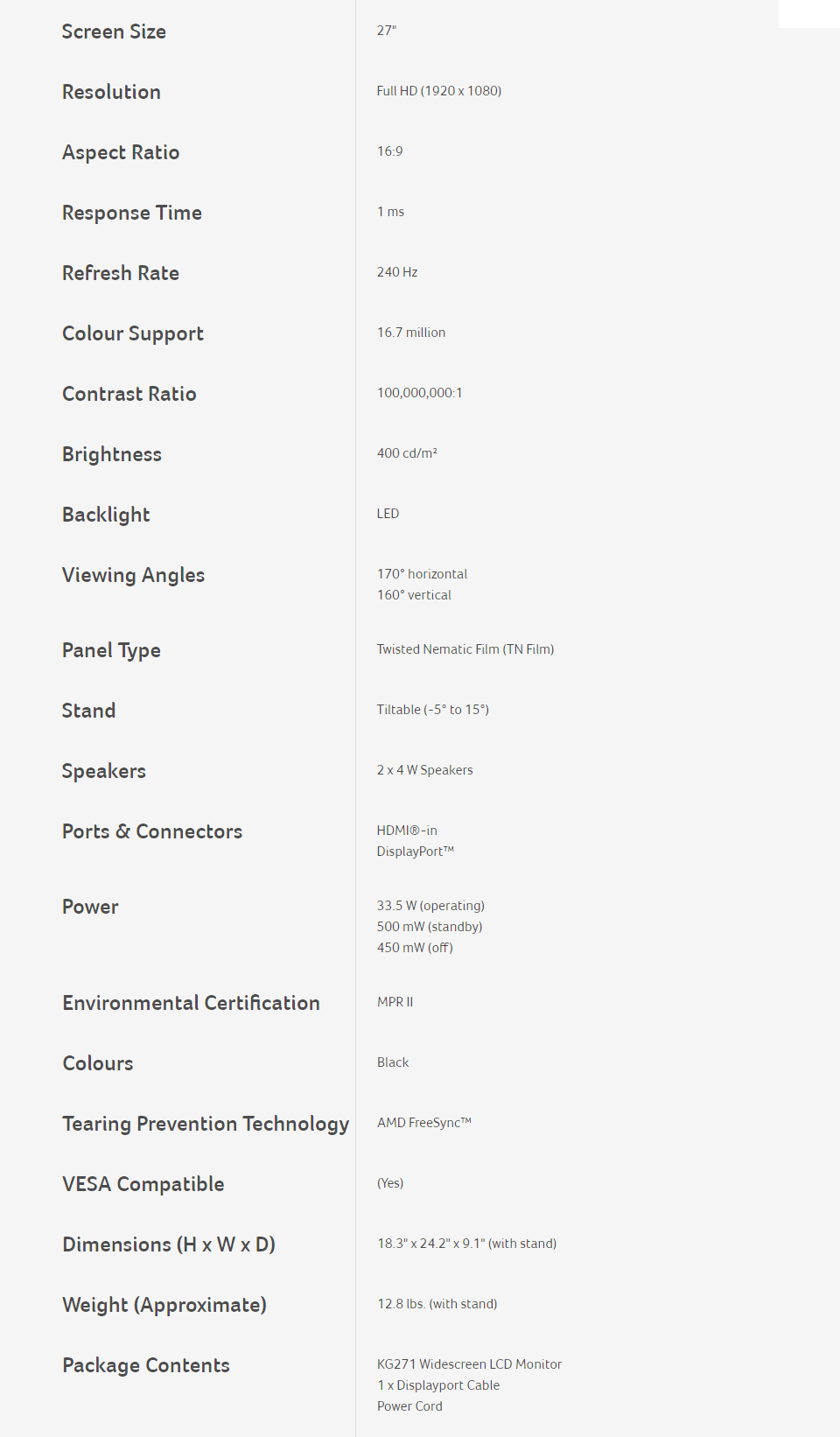Select the MPR II certification value
Image resolution: width=840 pixels, height=1437 pixels.
click(395, 1002)
